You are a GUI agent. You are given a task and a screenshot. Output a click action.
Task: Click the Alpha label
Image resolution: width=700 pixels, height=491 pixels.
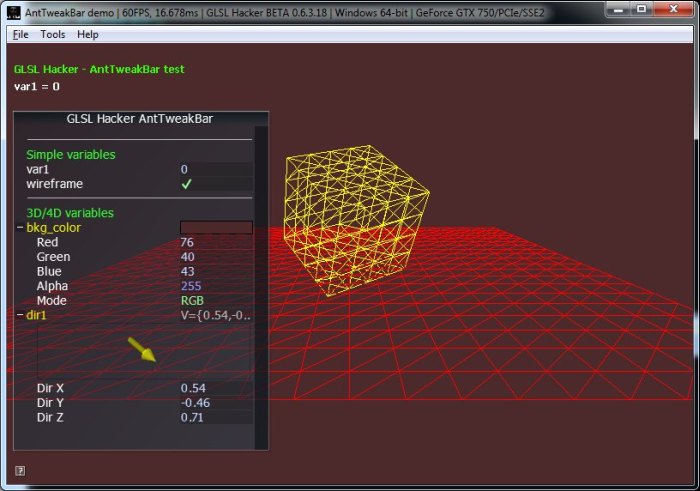(x=52, y=286)
